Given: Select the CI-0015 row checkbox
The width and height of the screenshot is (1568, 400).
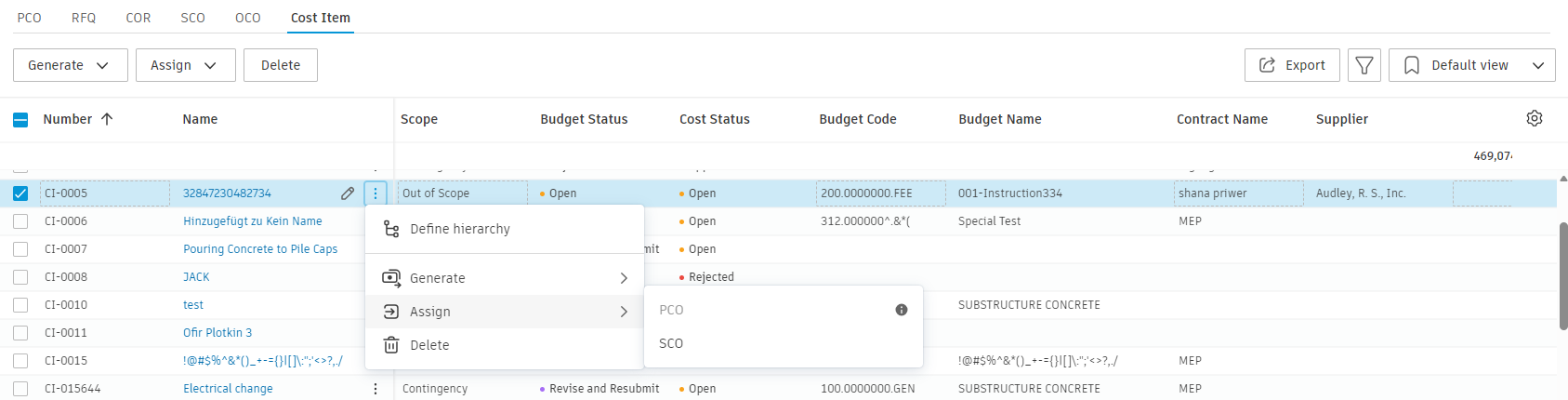Looking at the screenshot, I should click(x=20, y=361).
